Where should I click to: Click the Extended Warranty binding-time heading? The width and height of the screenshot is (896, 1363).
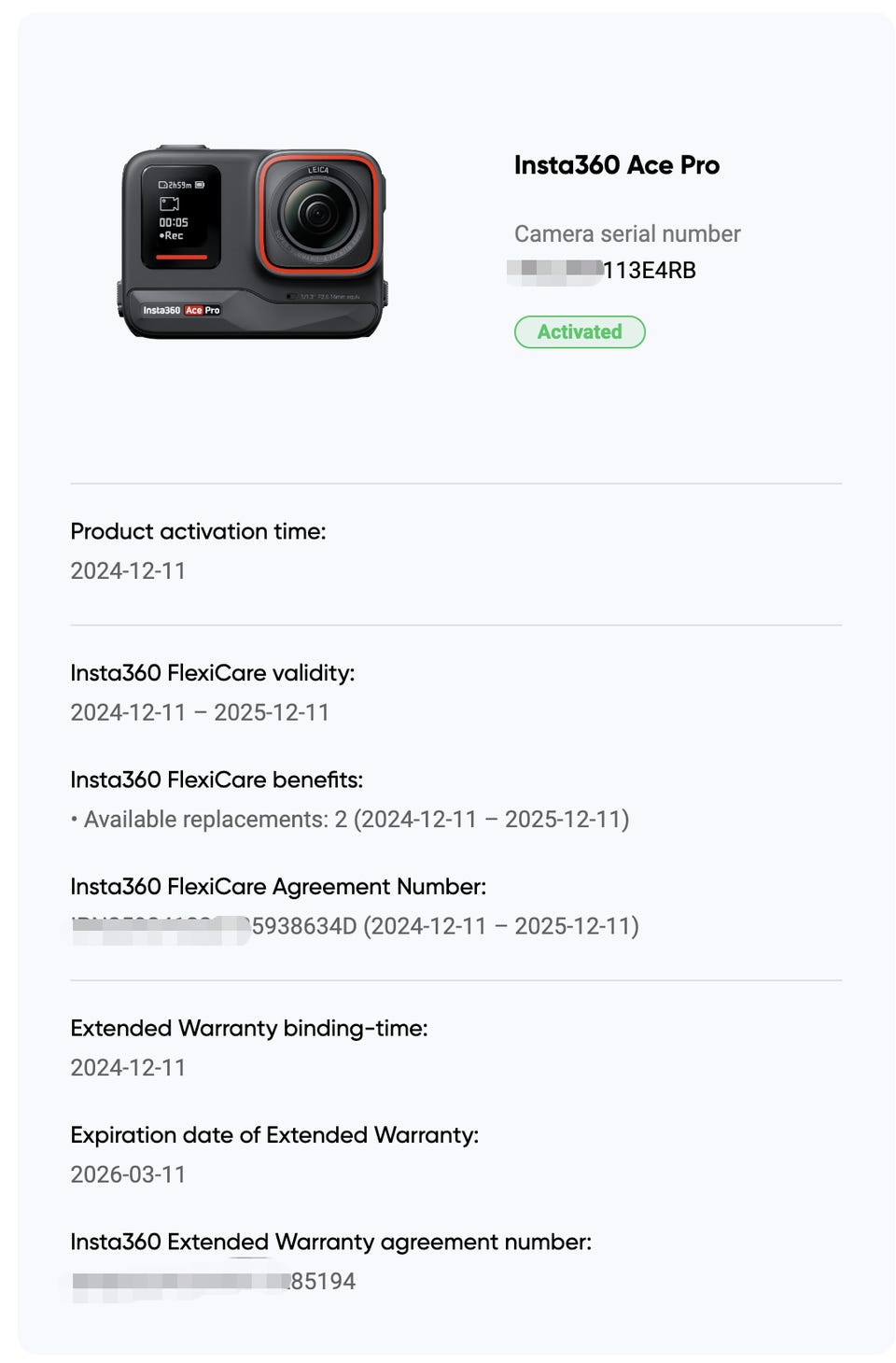coord(248,1028)
